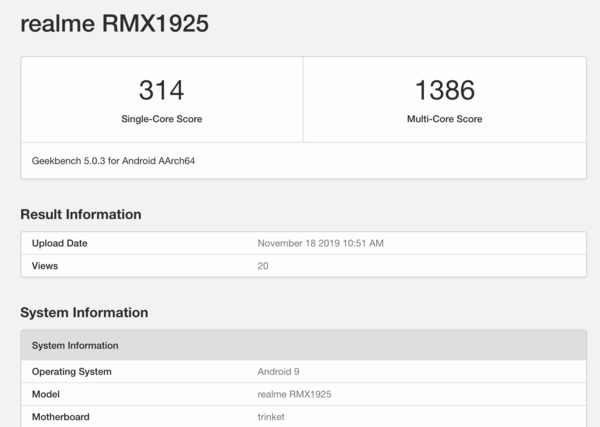Select the 'Android 9' value
This screenshot has height=427, width=600.
[x=278, y=372]
